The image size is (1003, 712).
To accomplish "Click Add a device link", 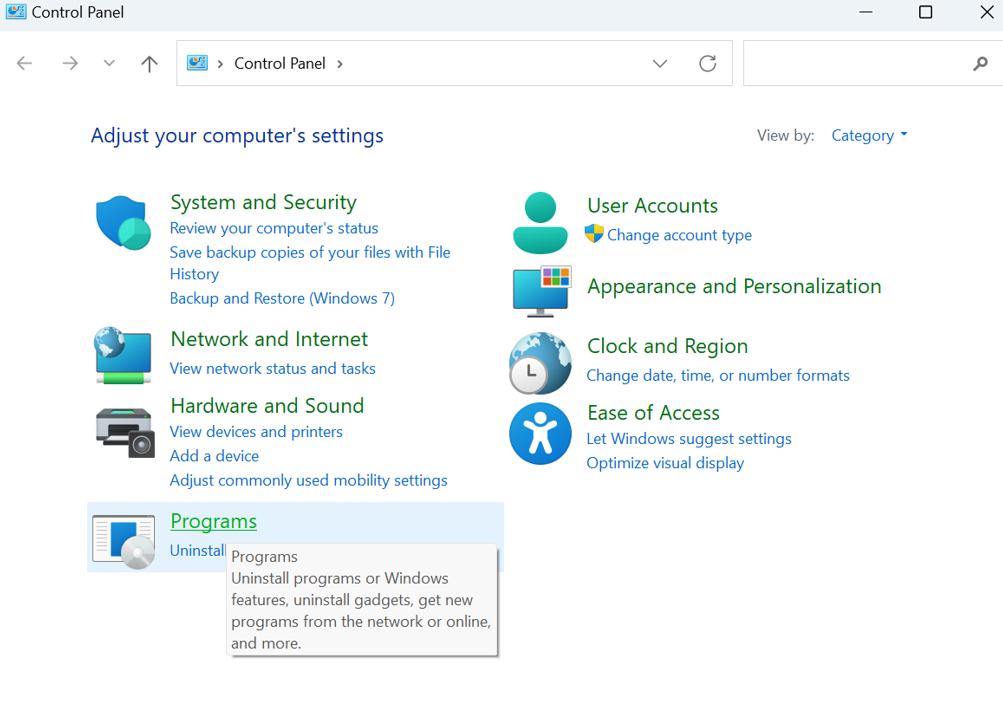I will pos(214,456).
